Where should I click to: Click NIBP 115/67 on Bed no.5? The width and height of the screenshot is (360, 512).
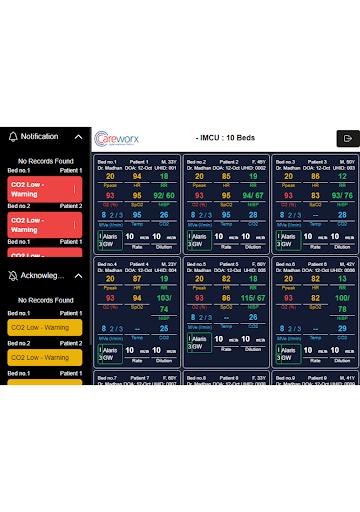click(x=253, y=298)
